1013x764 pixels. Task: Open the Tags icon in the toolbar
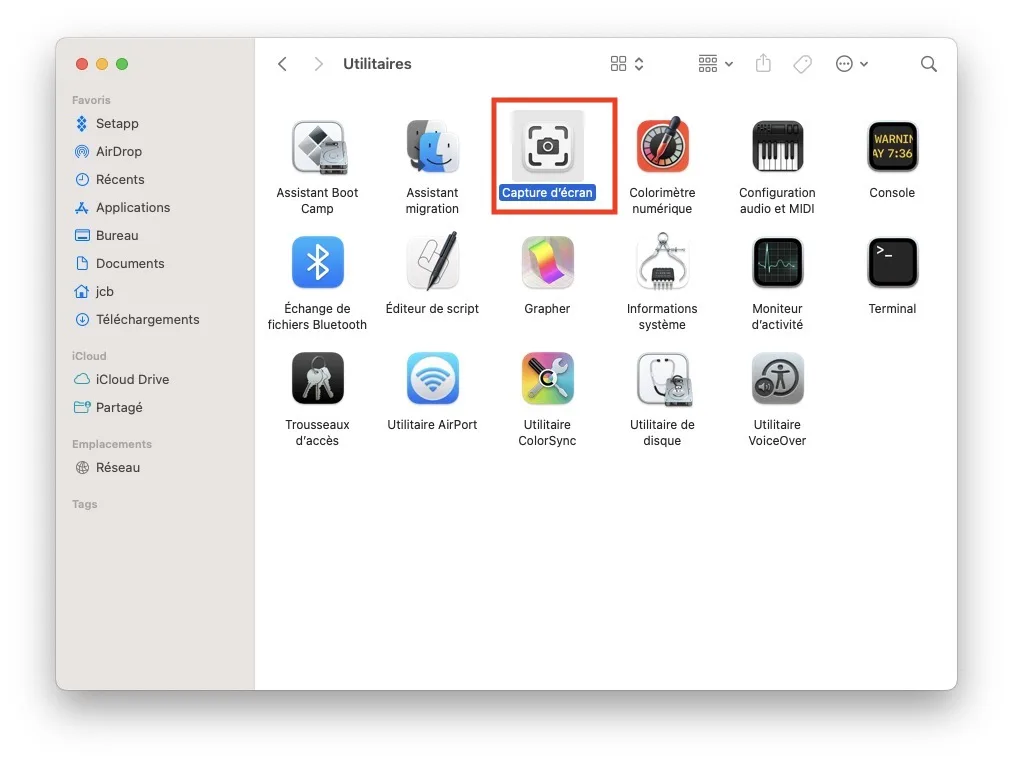[802, 63]
